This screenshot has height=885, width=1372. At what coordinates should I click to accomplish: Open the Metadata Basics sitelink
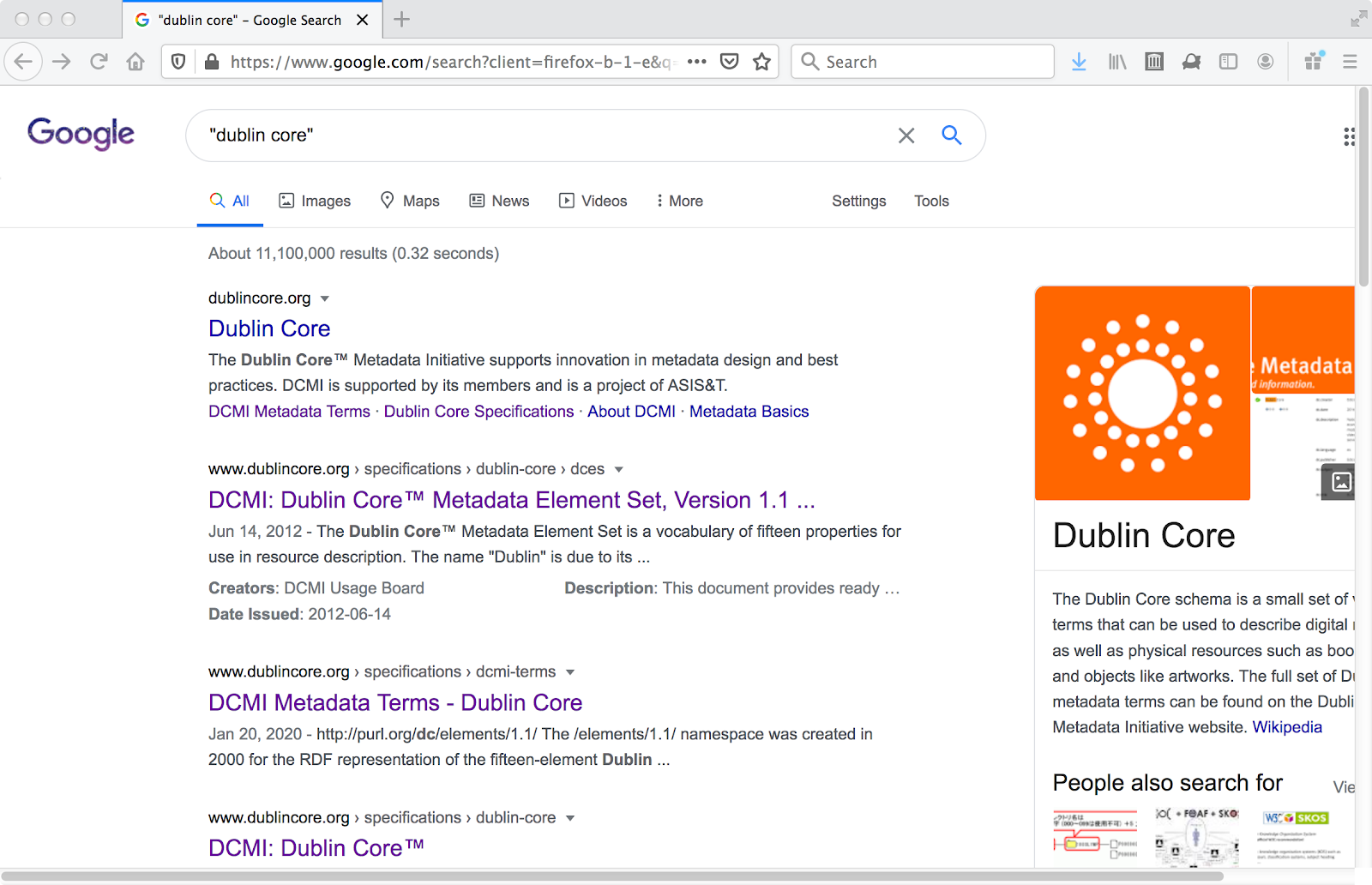point(749,412)
